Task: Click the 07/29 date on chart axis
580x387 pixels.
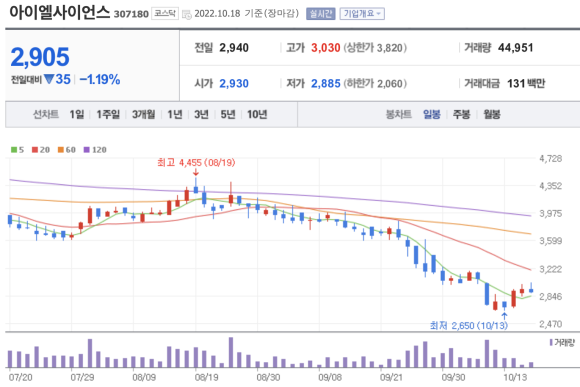Action: click(x=82, y=377)
